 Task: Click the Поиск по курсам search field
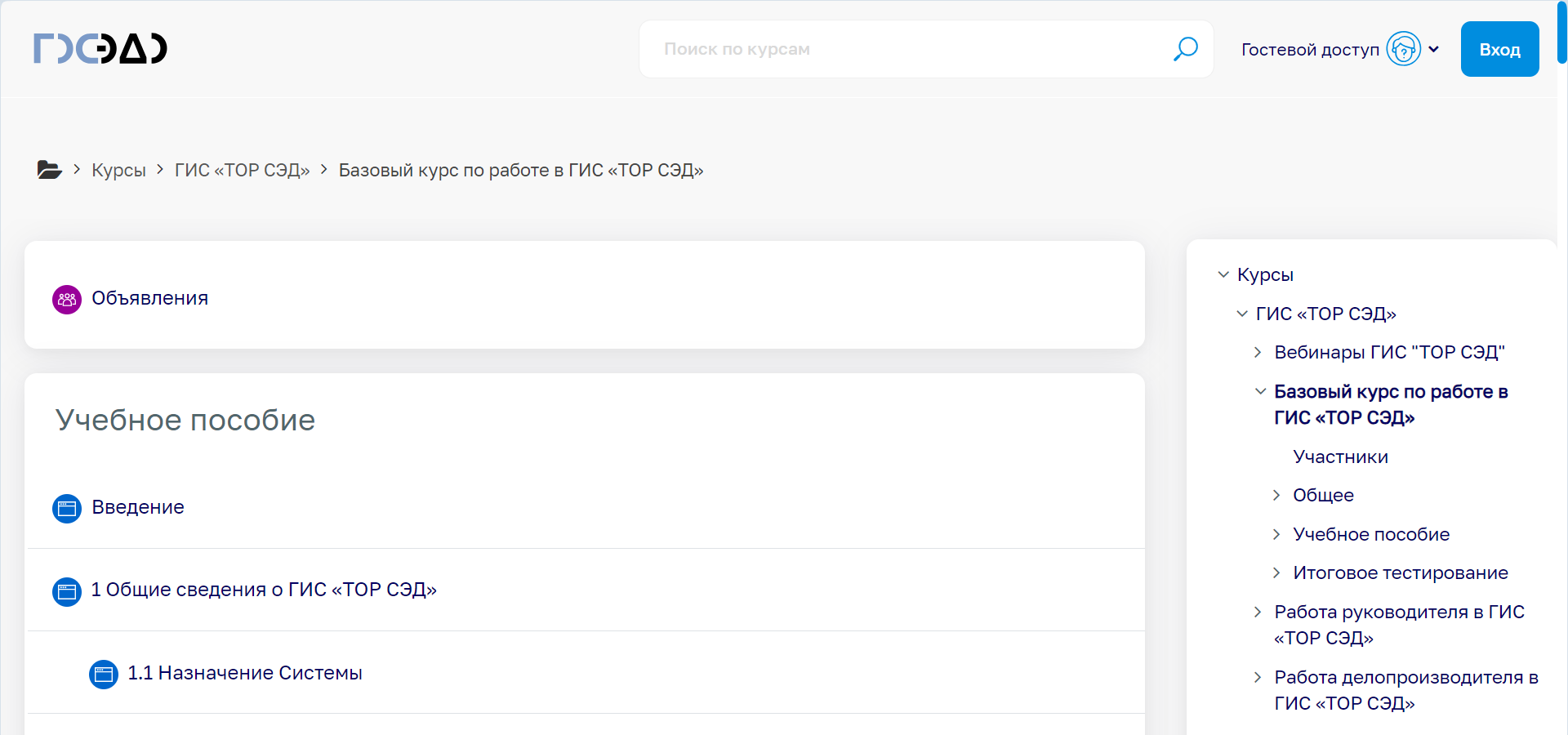[x=906, y=49]
